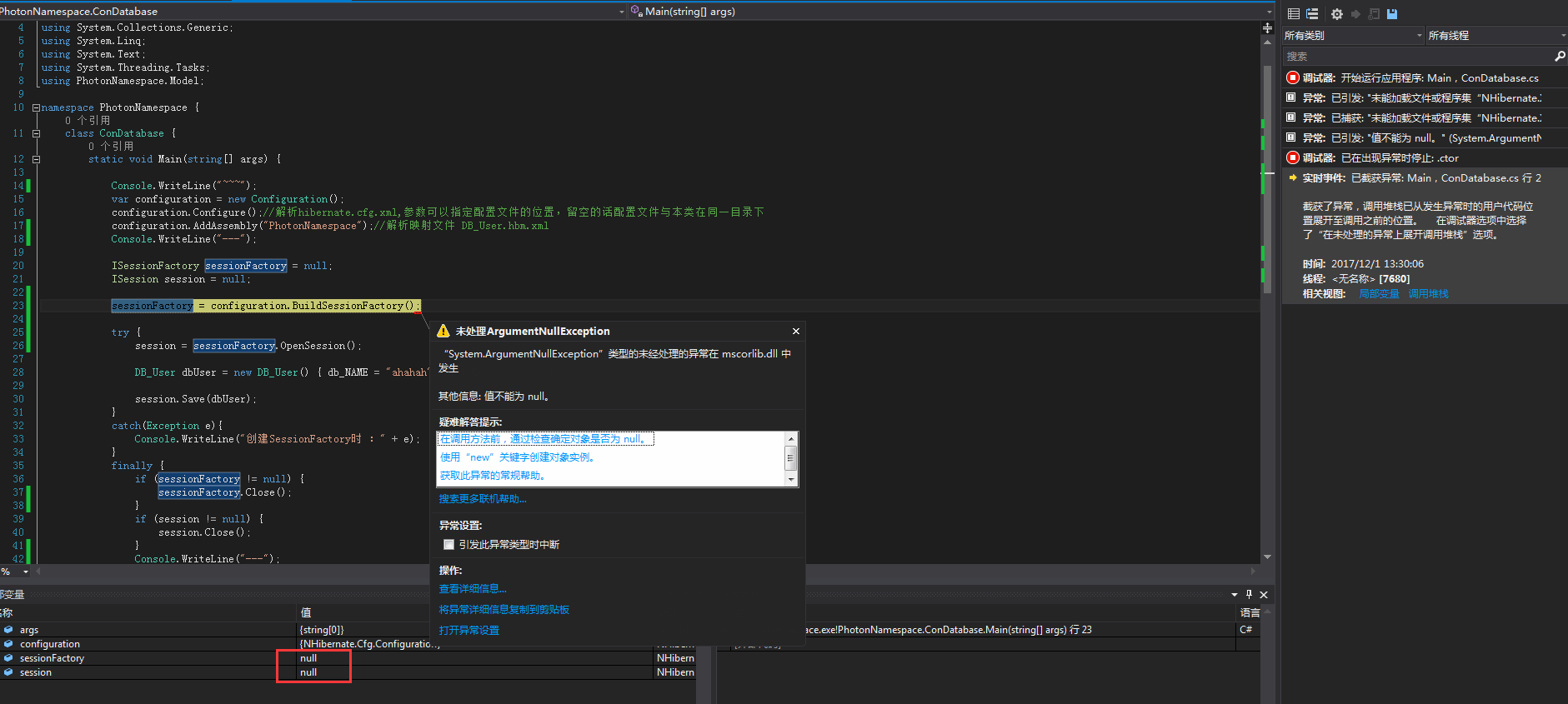Click the sessionFactory null value cell

coord(475,658)
